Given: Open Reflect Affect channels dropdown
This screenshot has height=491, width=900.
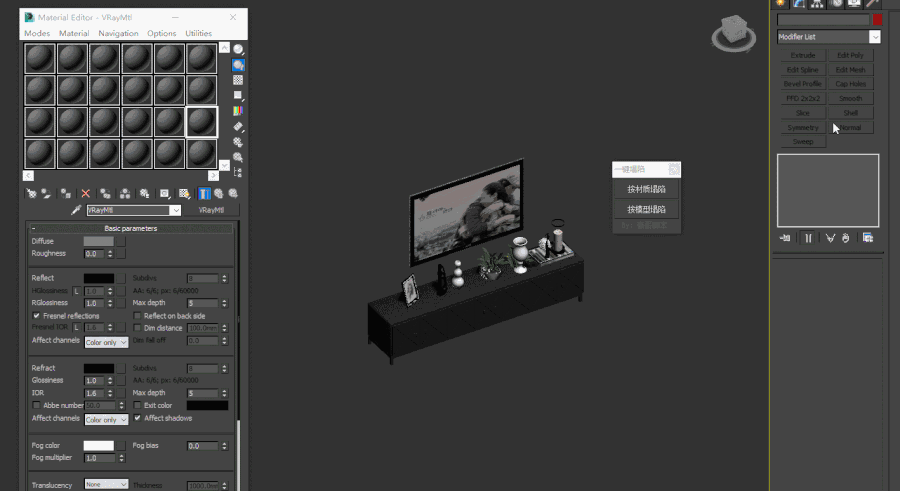Looking at the screenshot, I should tap(106, 342).
